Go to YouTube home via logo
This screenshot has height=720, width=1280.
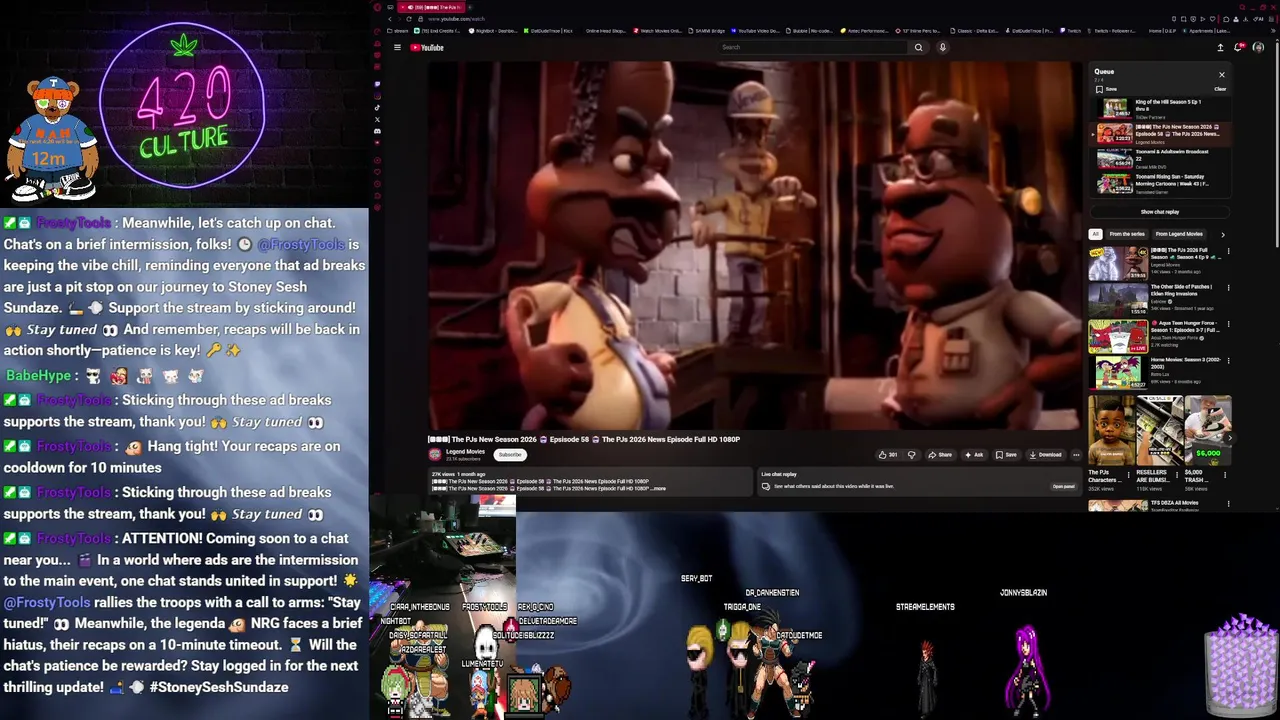tap(427, 47)
